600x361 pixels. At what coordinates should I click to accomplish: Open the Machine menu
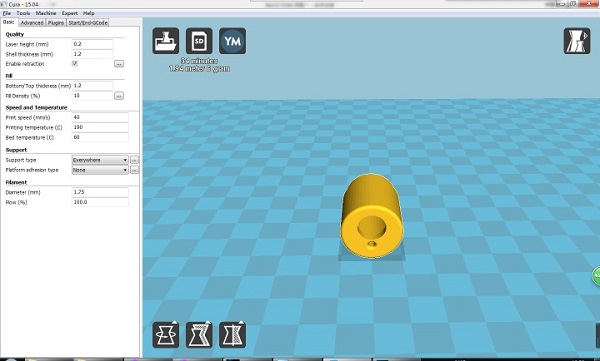[x=46, y=13]
